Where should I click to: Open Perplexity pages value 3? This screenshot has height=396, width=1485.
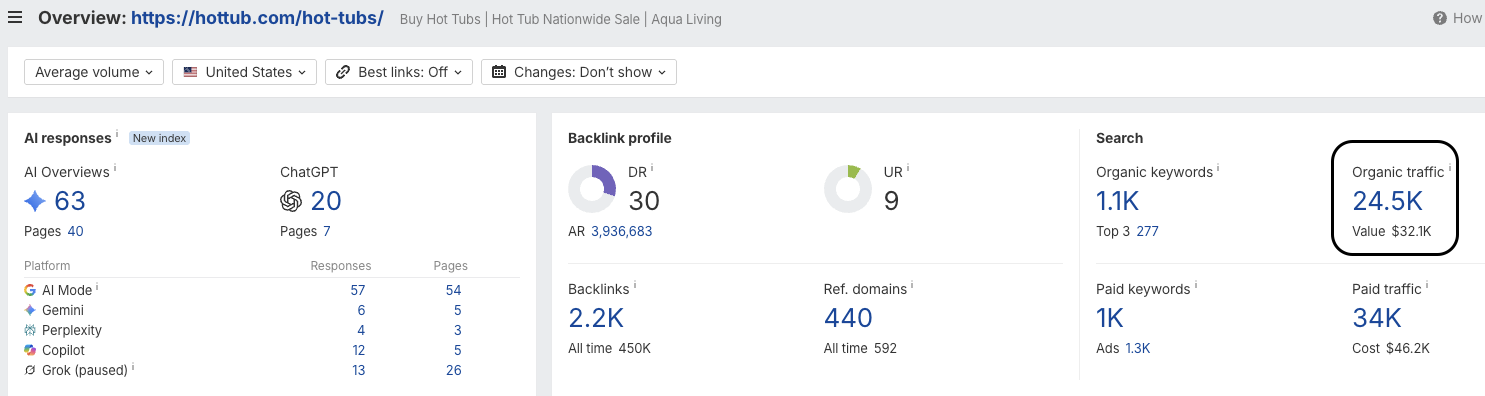457,330
